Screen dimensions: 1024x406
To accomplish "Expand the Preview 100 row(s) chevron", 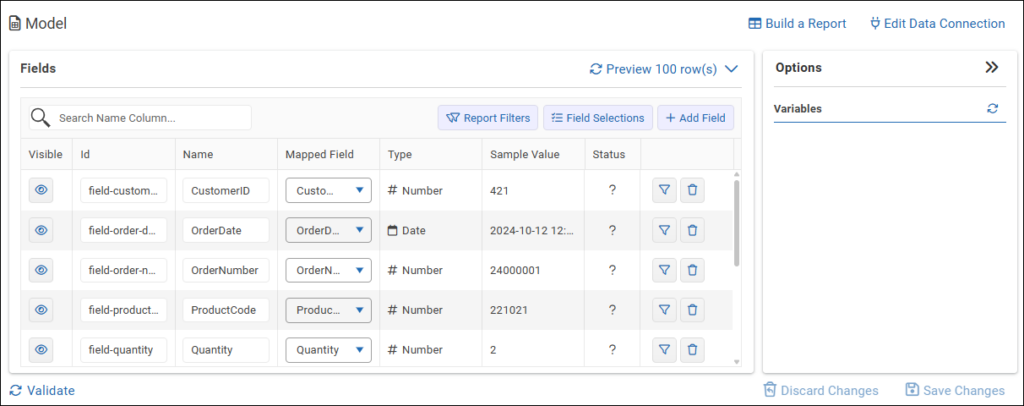I will (x=731, y=69).
